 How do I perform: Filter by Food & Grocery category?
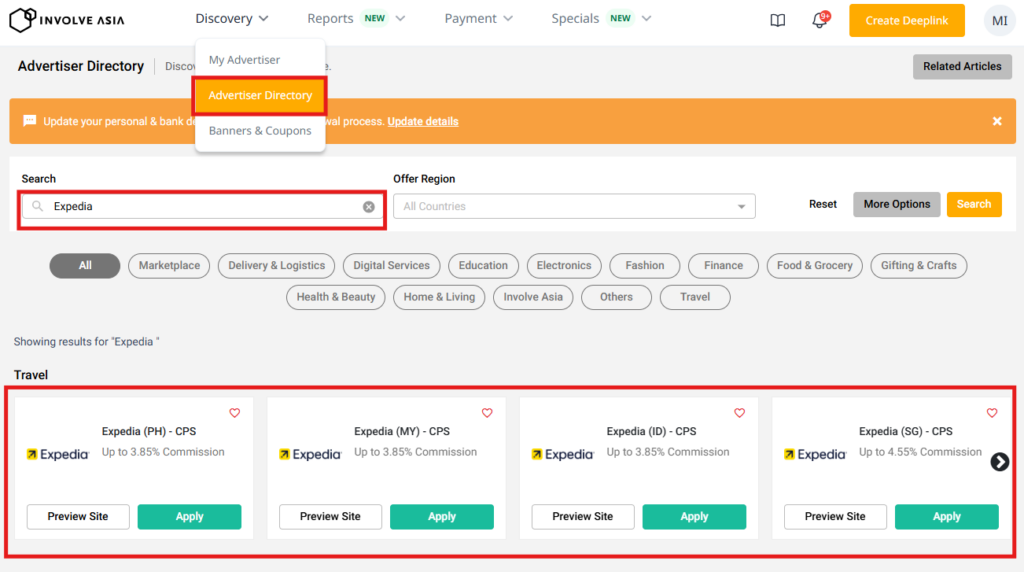tap(814, 266)
